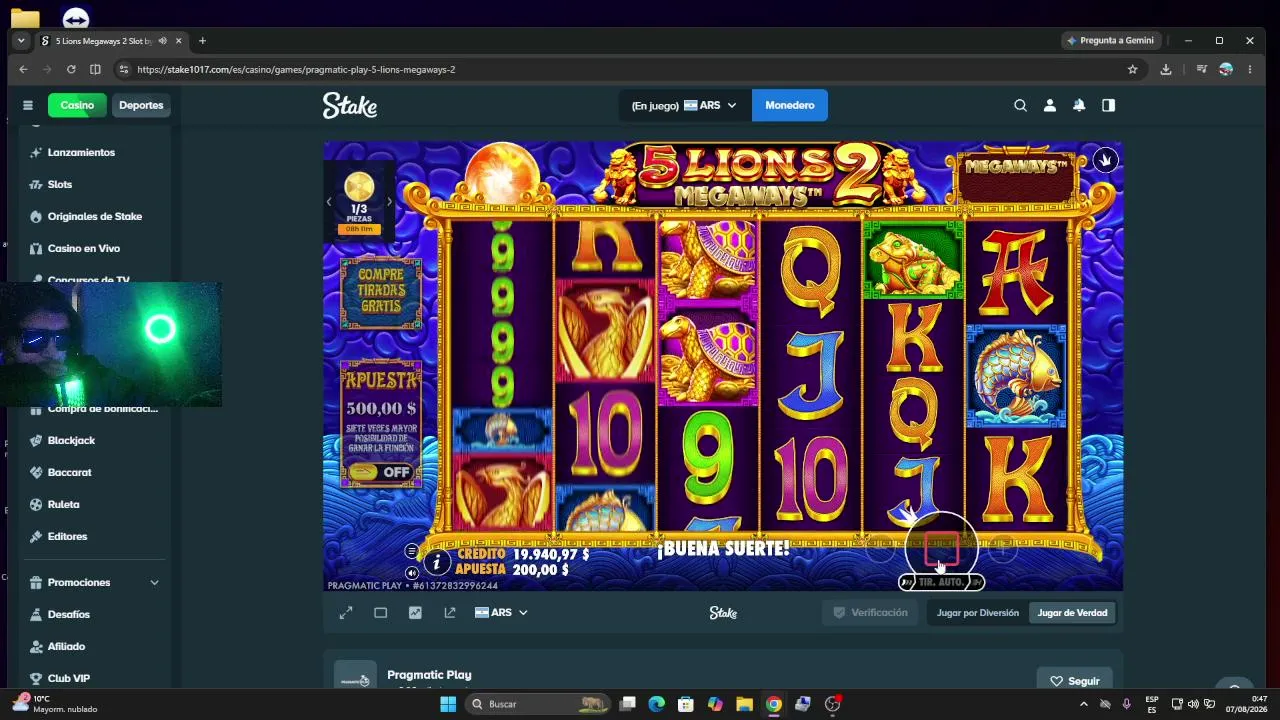Bookmark this page with the star
The width and height of the screenshot is (1280, 720).
coord(1133,69)
